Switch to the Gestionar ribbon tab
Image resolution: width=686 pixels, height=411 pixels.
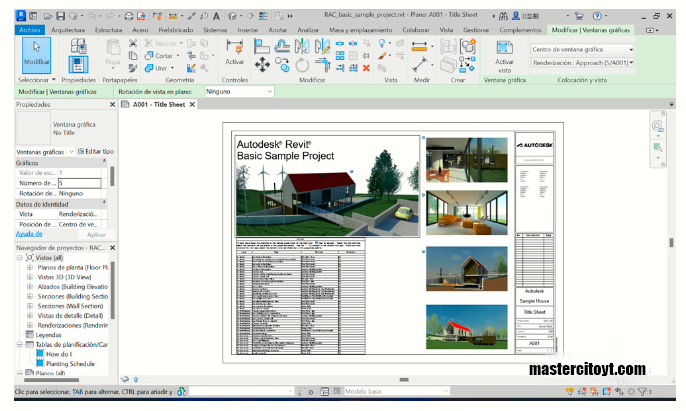click(x=476, y=30)
